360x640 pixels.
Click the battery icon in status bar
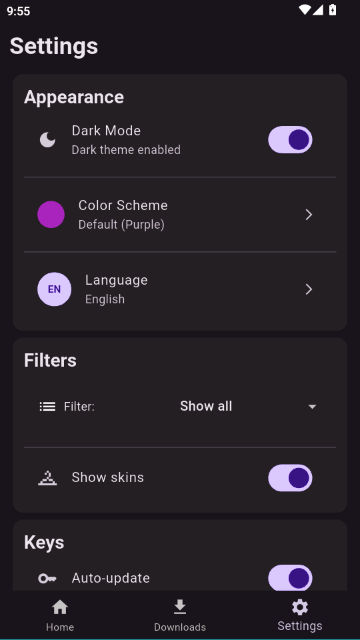coord(333,10)
